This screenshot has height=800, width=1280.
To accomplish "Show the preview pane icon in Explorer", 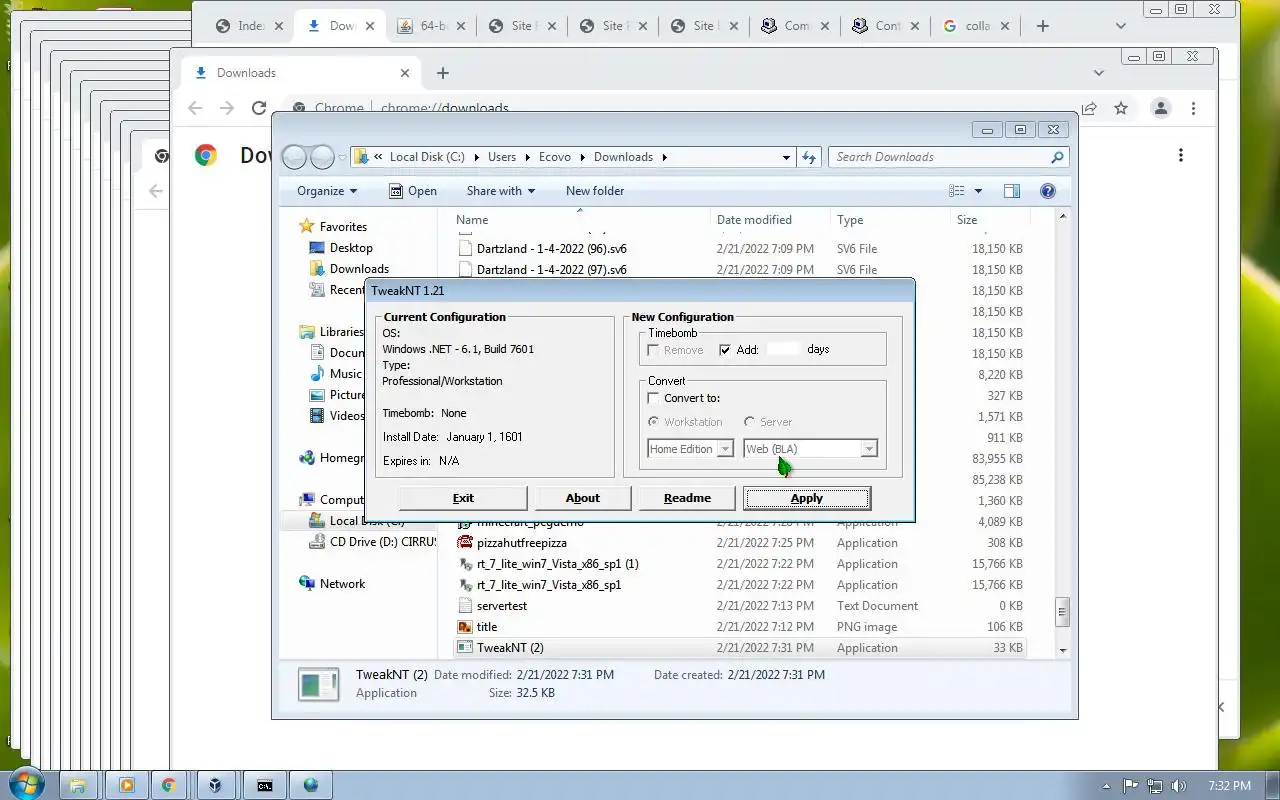I will (1012, 191).
